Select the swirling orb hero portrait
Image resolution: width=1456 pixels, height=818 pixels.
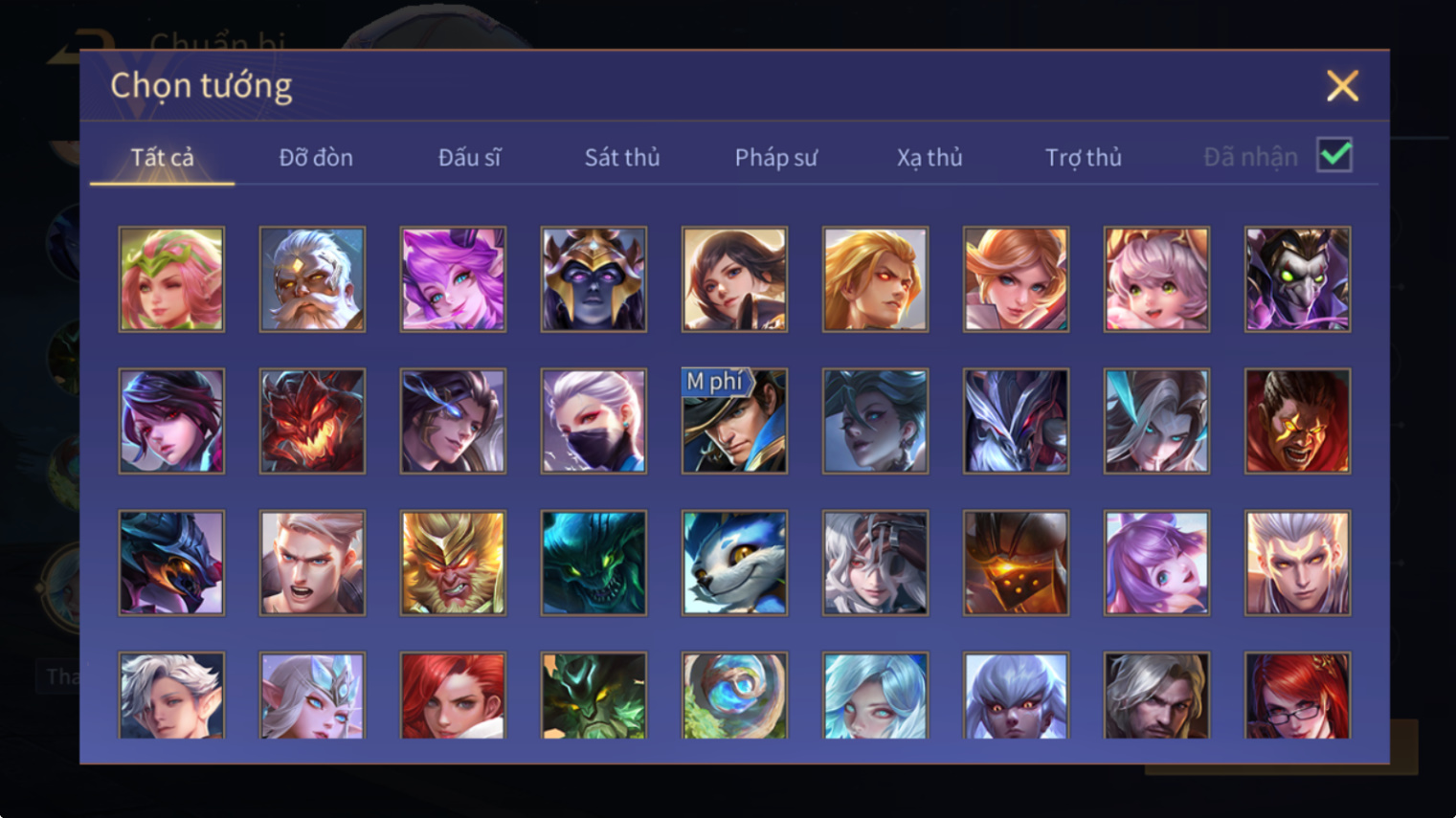click(734, 696)
